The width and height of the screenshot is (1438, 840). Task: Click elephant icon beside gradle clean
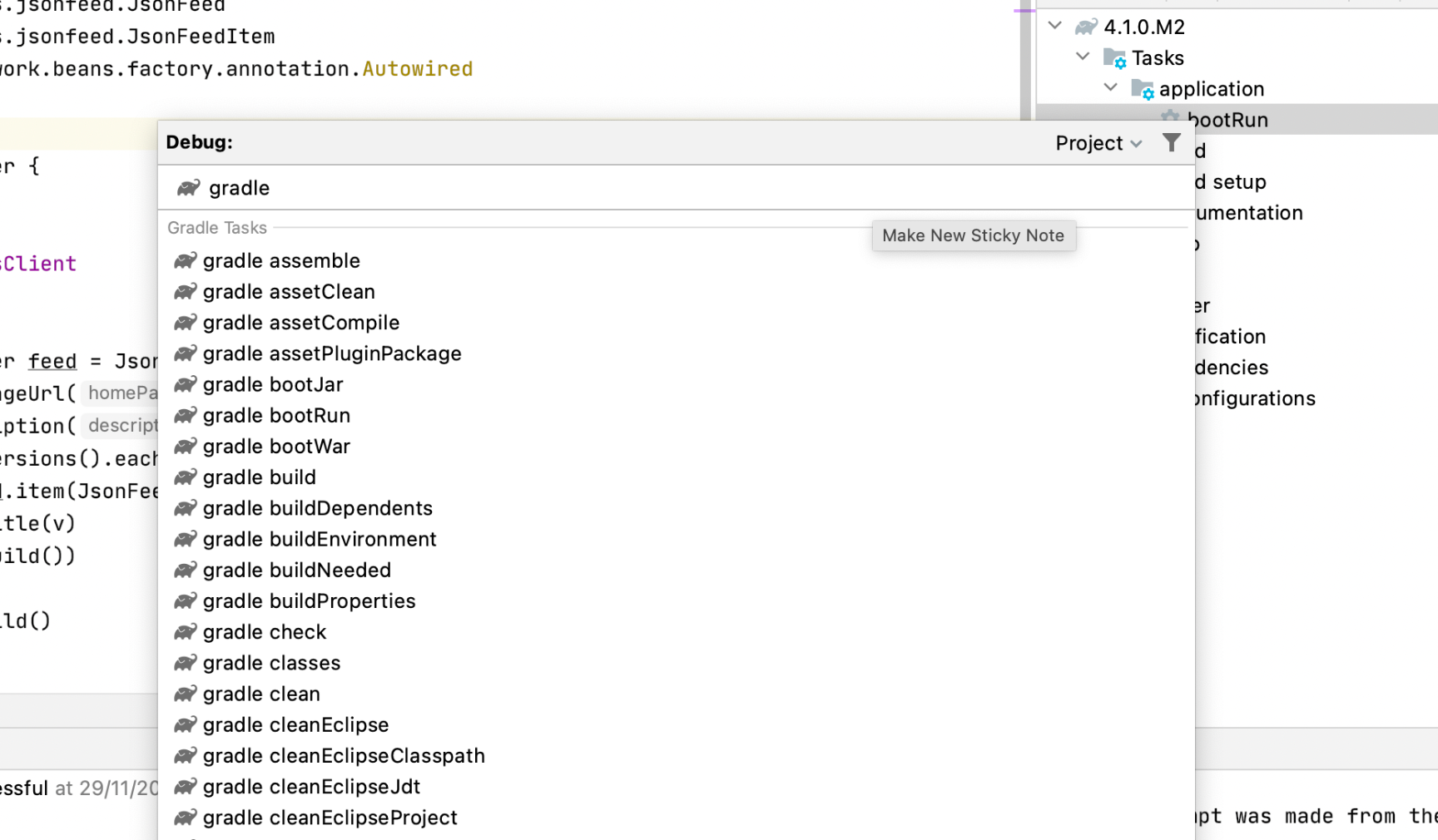click(185, 694)
